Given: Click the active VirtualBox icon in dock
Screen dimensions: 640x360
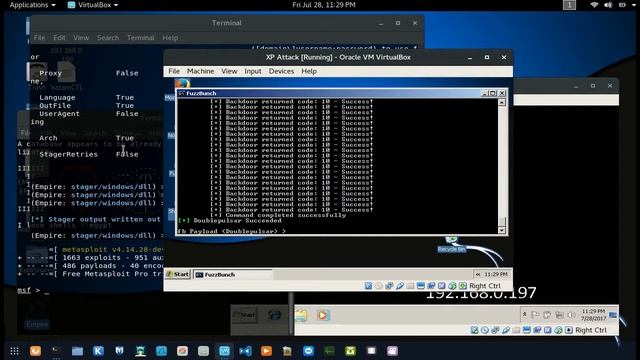Looking at the screenshot, I should pos(224,351).
